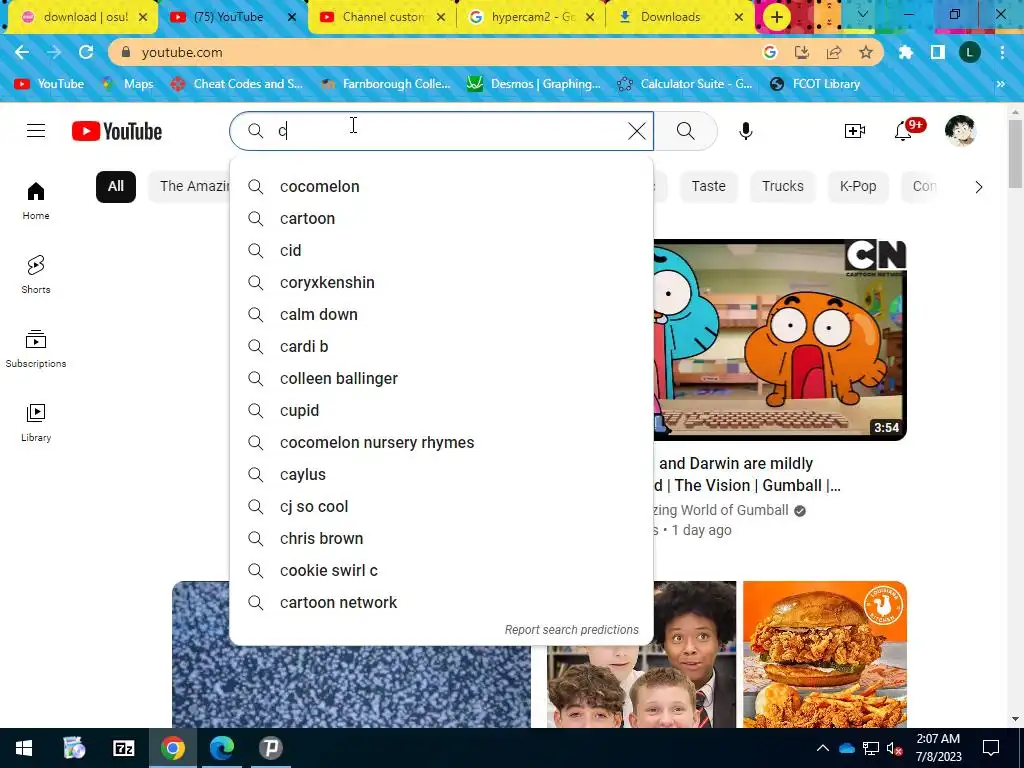Choose the coryxkenshin suggestion
The width and height of the screenshot is (1024, 768).
441,283
